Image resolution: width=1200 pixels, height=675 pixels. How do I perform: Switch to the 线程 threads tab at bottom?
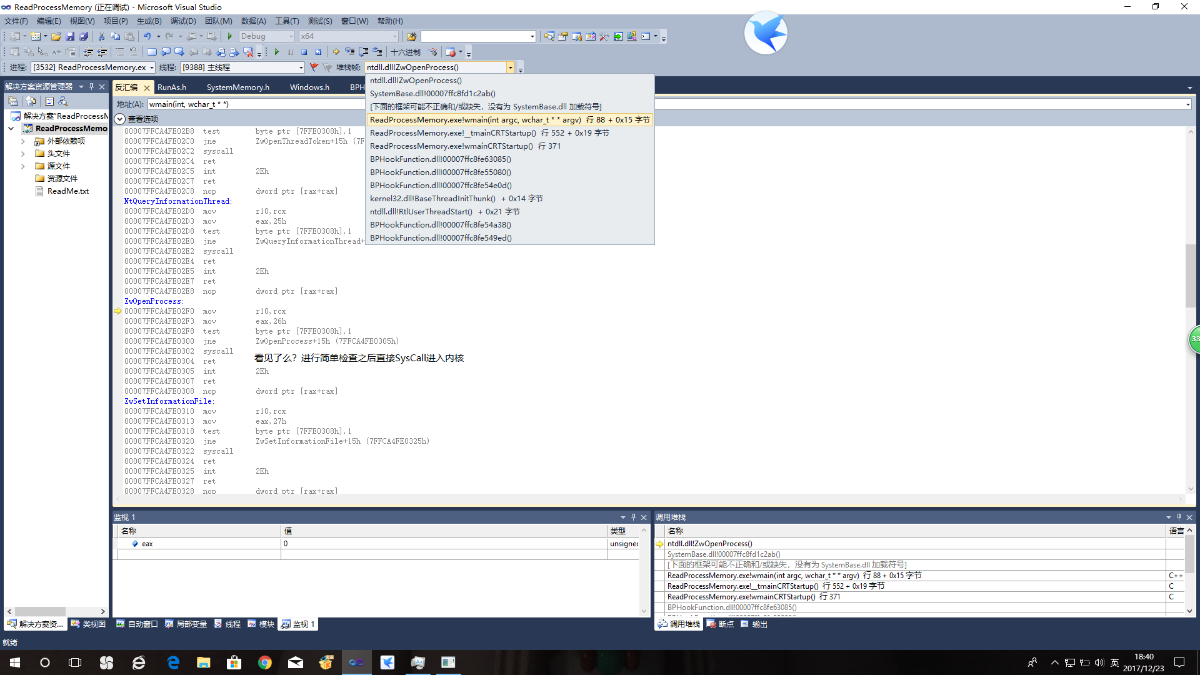tap(226, 624)
